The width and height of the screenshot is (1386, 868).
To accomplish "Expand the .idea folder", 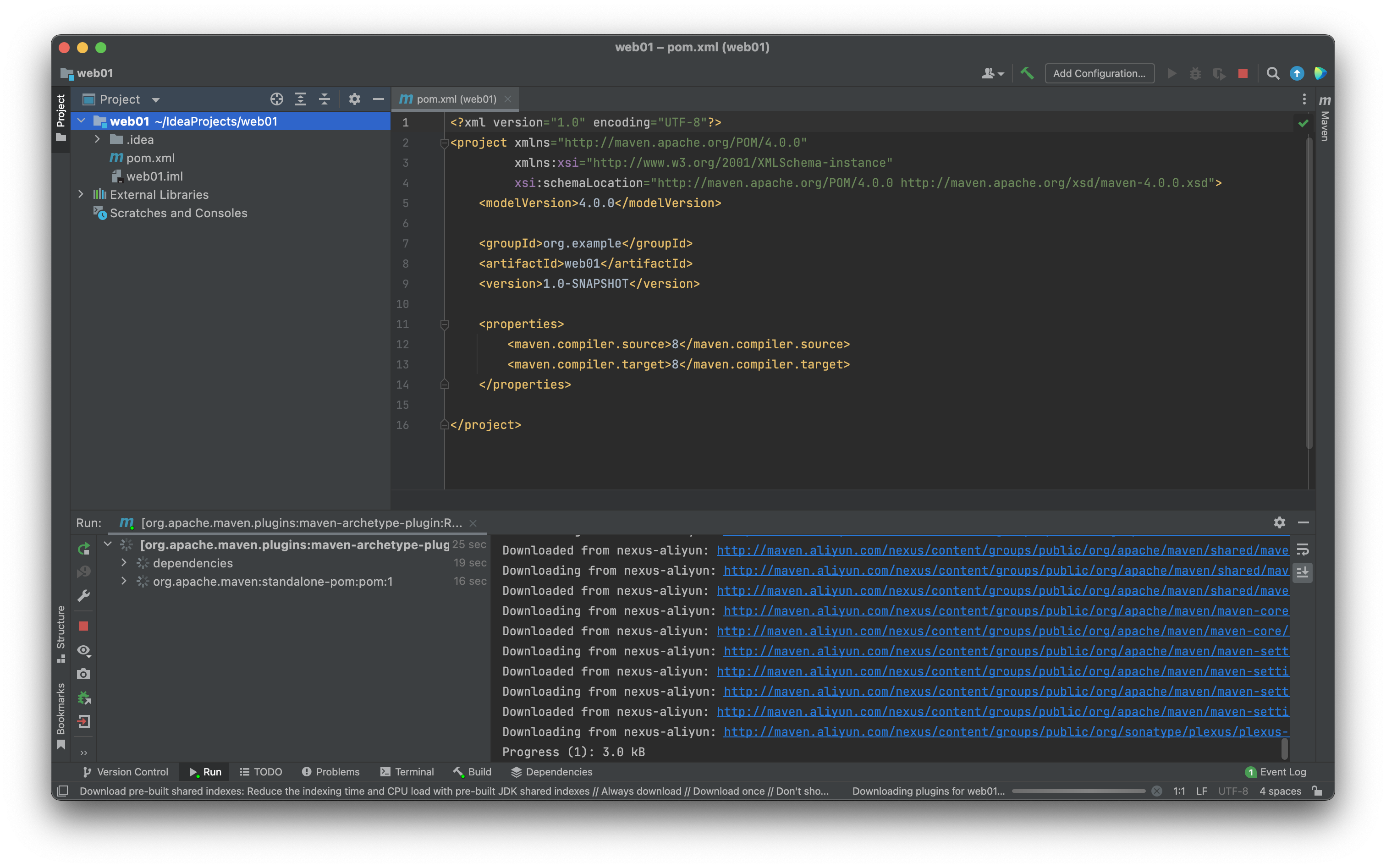I will (97, 139).
